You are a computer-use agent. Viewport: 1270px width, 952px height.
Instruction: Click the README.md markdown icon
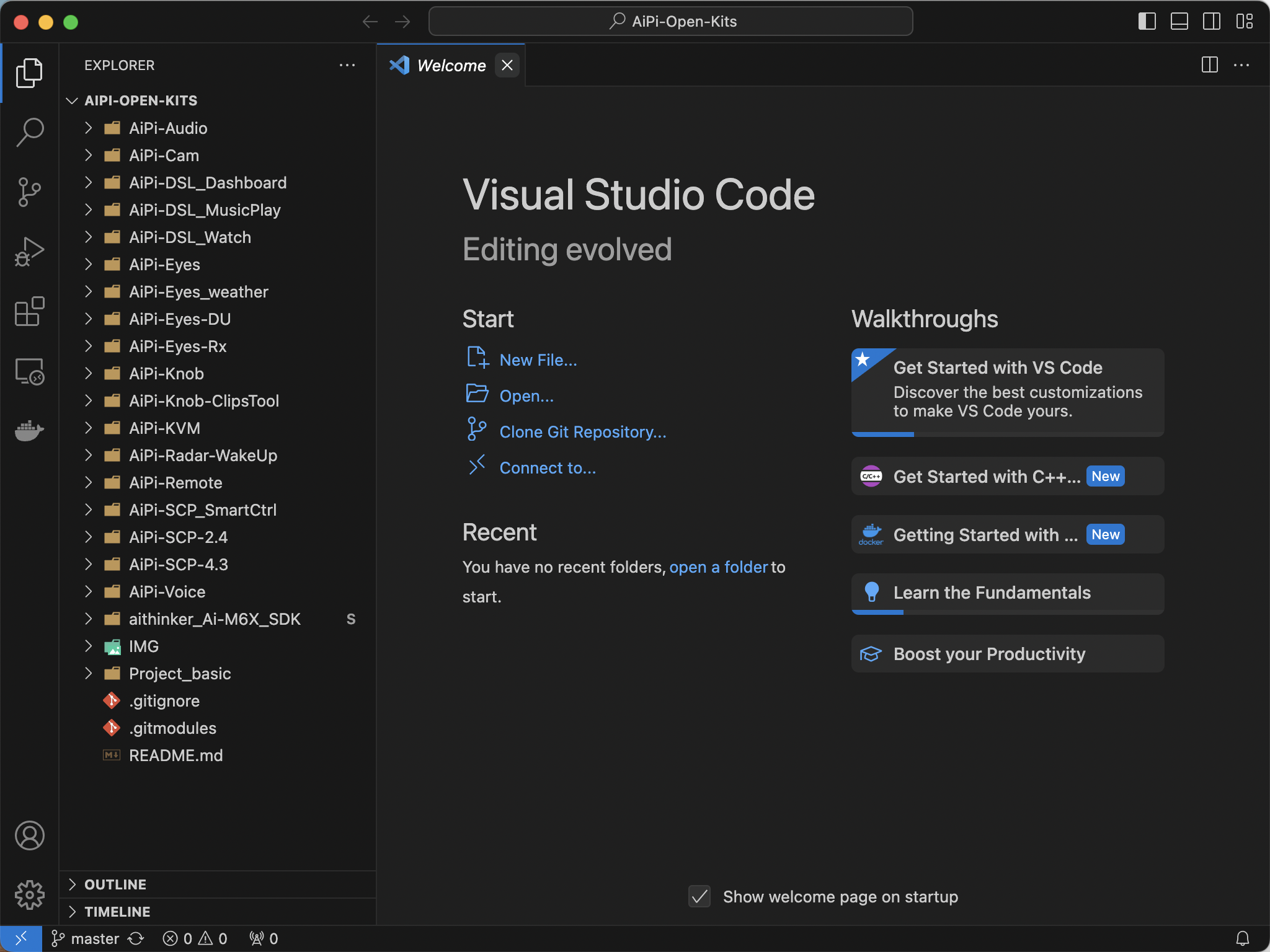112,755
